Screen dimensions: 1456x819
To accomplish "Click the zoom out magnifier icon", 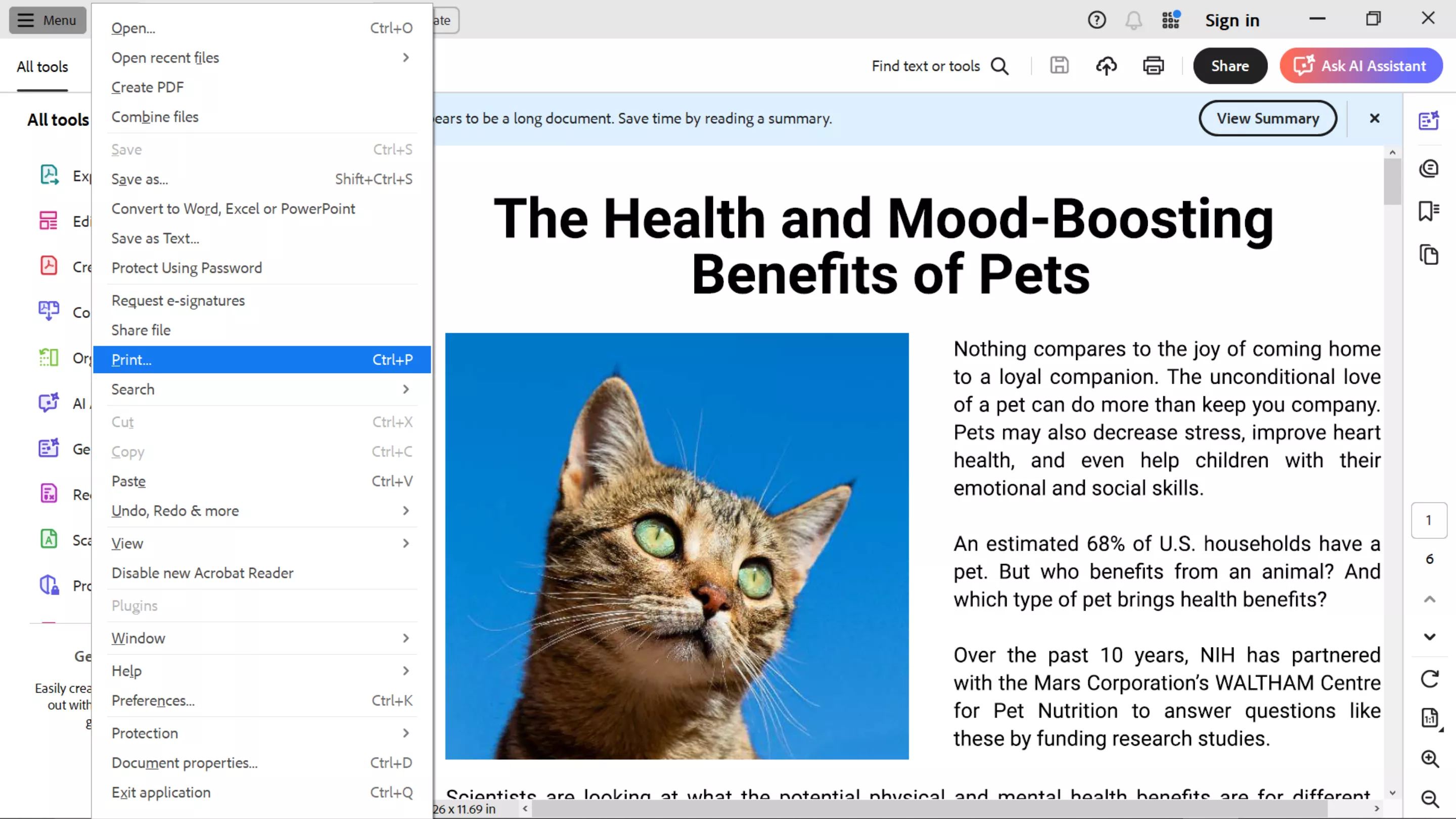I will [x=1429, y=799].
